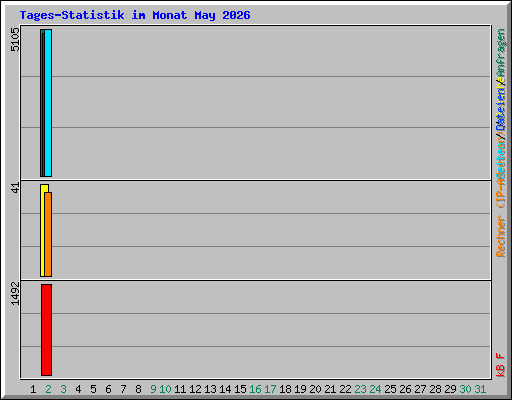This screenshot has width=512, height=400.
Task: Select day 15 on the x-axis
Action: click(240, 389)
